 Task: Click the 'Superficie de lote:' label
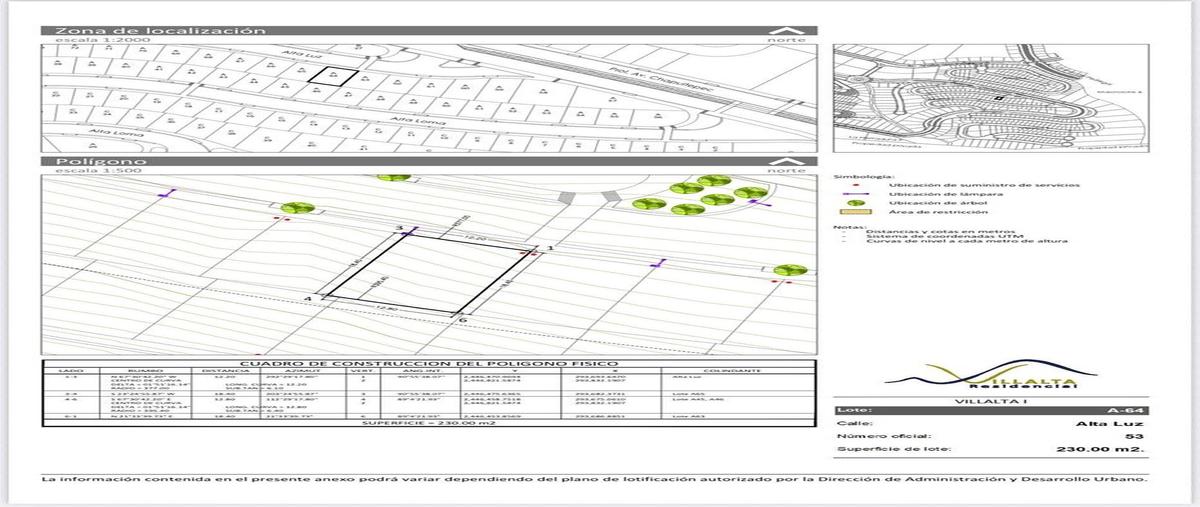tap(894, 451)
